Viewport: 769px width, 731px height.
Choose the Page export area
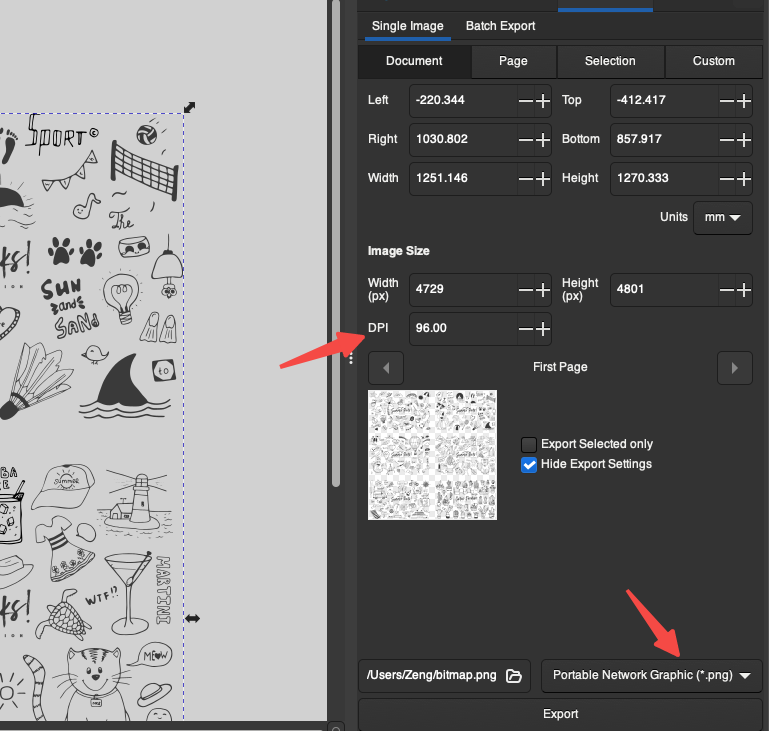[513, 61]
